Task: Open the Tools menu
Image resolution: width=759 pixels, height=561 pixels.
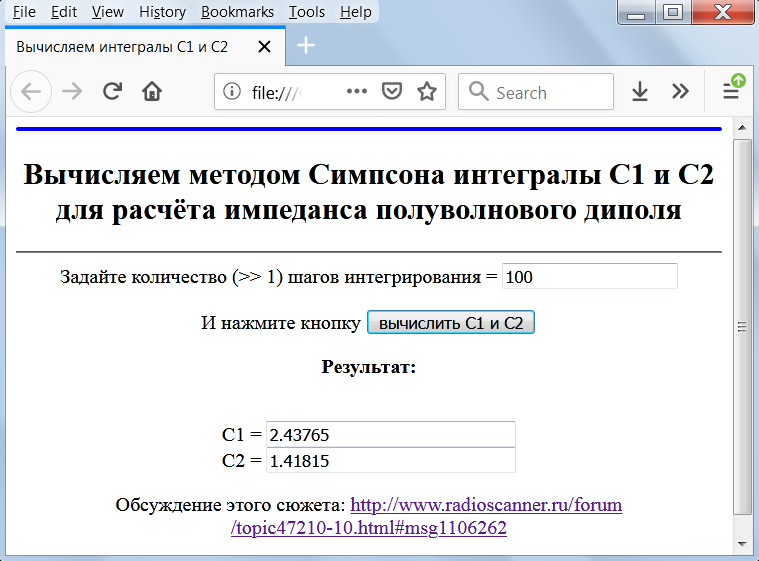Action: [x=306, y=12]
